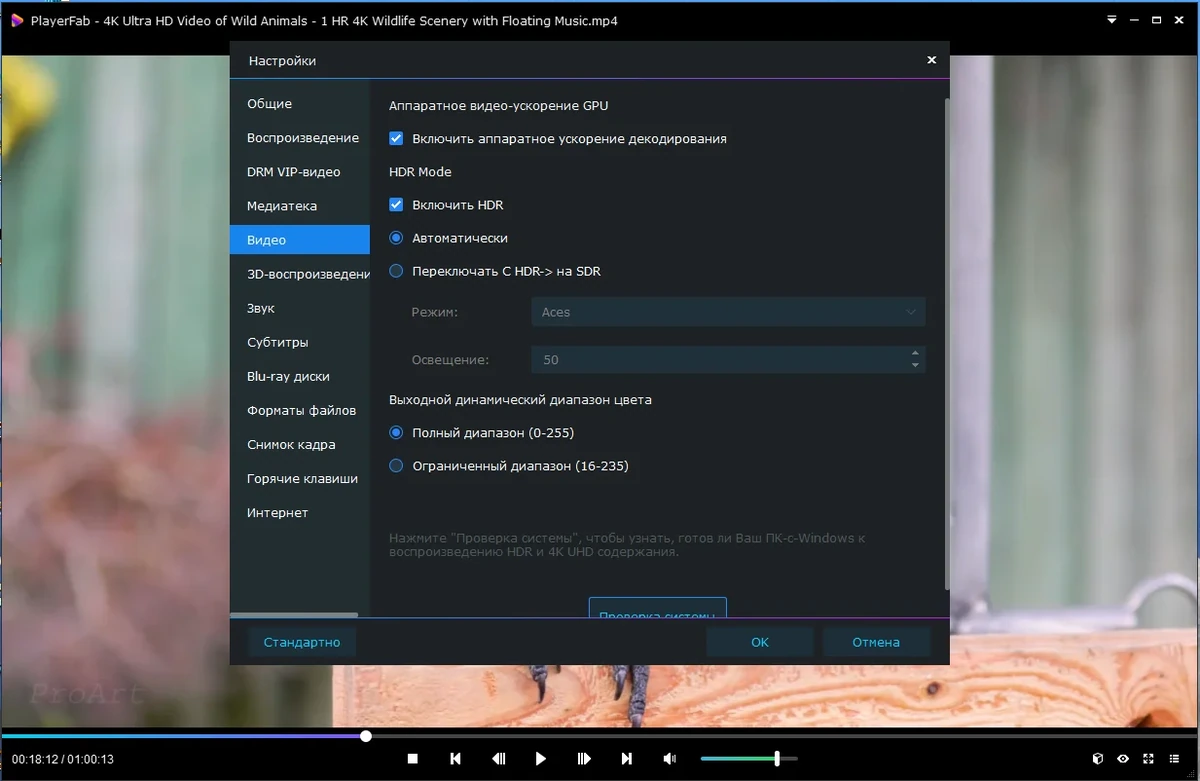The width and height of the screenshot is (1200, 781).
Task: Open the 3D cube icon
Action: coord(1097,759)
